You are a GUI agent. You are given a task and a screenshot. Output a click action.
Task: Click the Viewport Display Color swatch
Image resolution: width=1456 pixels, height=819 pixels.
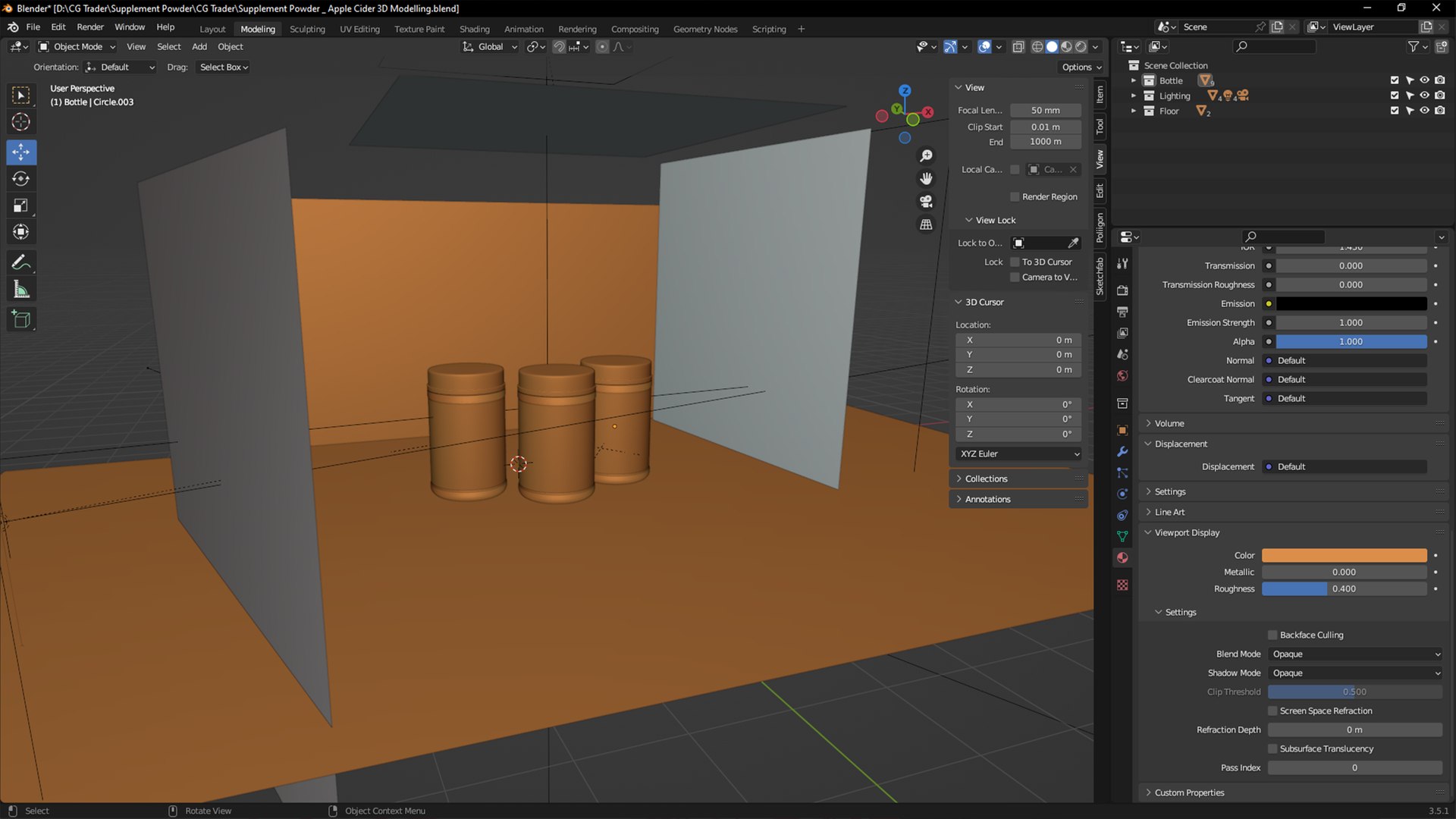1344,556
